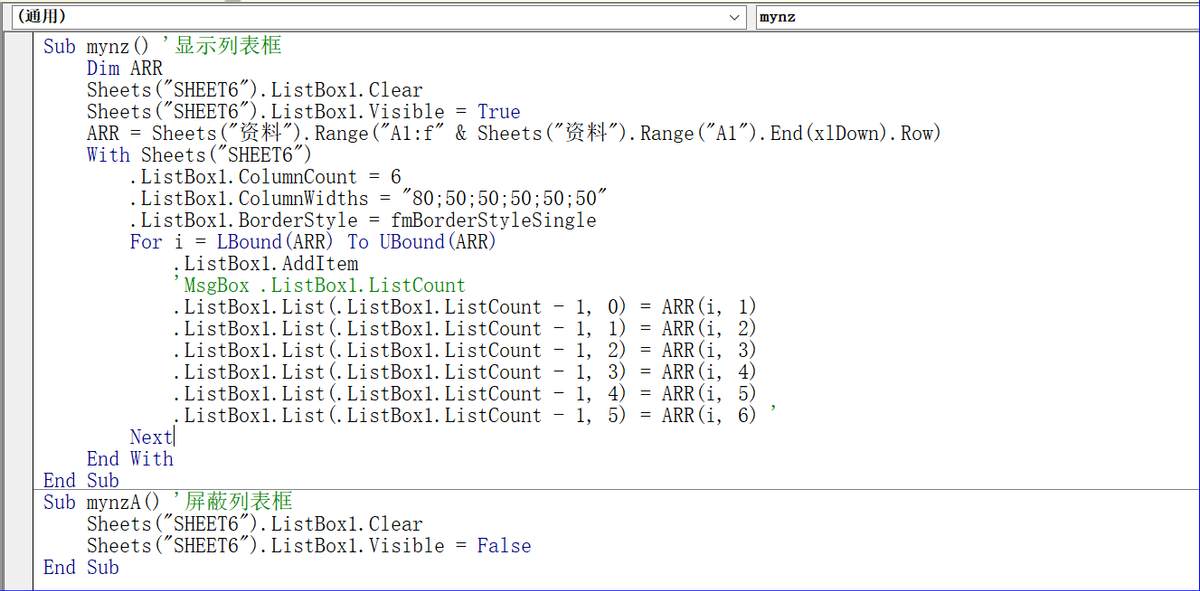Click ARR(i, 1) in the code

[709, 307]
